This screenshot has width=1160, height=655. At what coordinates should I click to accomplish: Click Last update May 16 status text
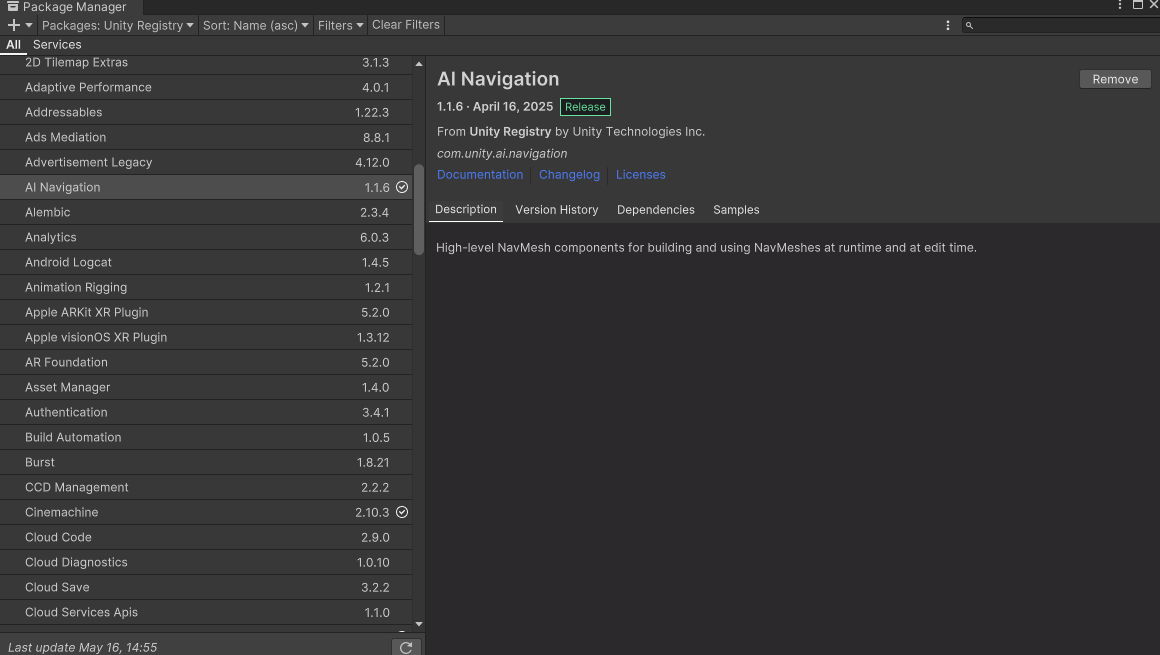tap(82, 648)
